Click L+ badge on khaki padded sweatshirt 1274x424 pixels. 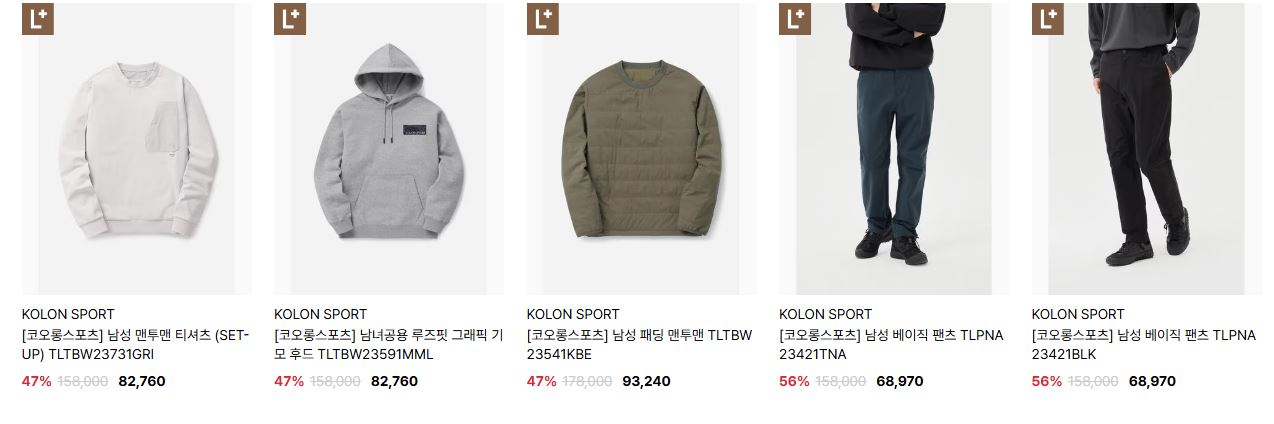(x=542, y=19)
